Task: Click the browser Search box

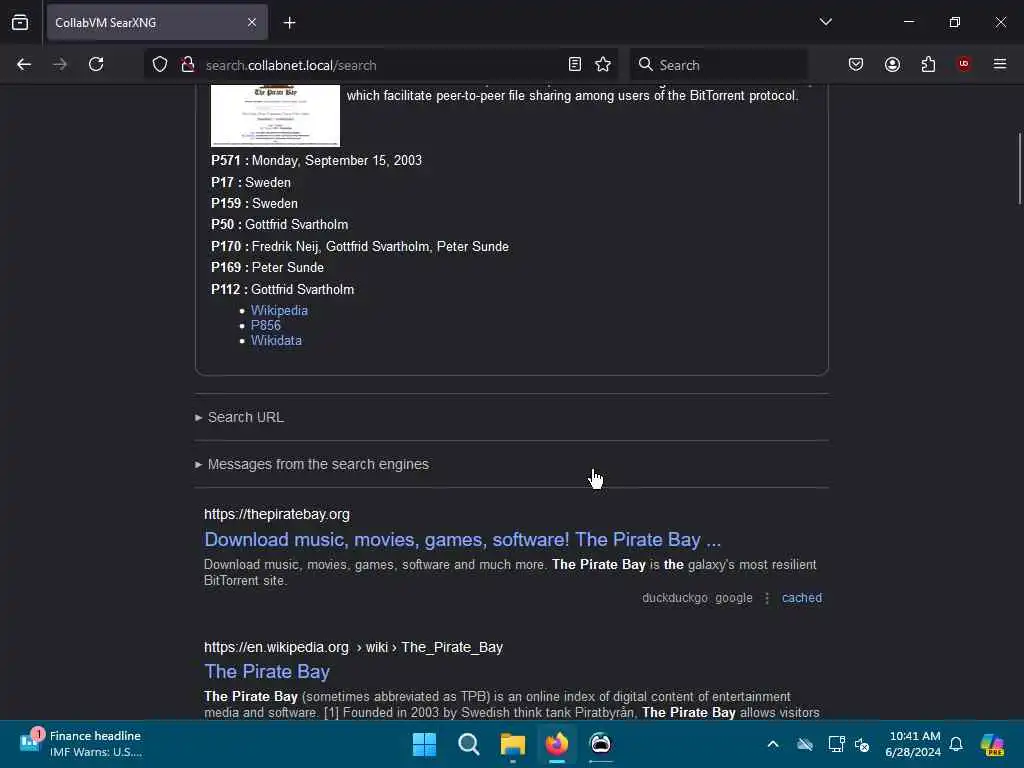Action: point(718,65)
